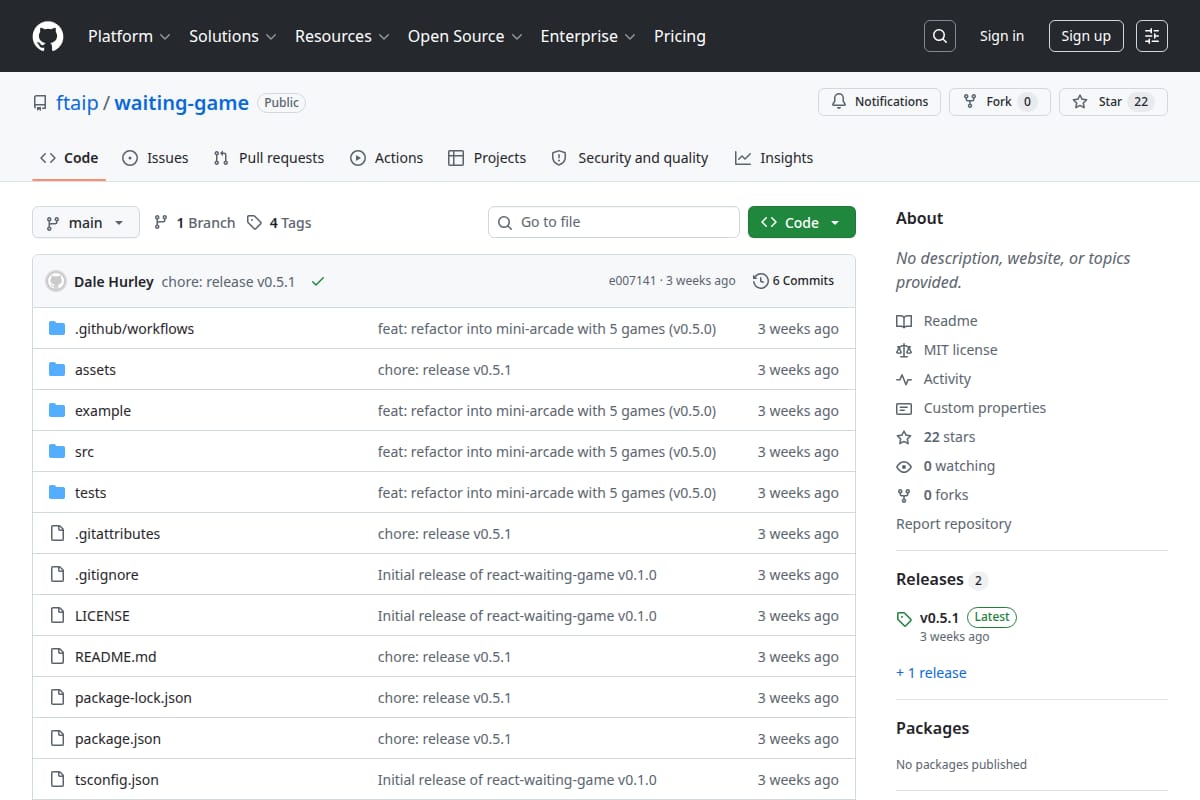Click file icon of README.md row

click(57, 656)
